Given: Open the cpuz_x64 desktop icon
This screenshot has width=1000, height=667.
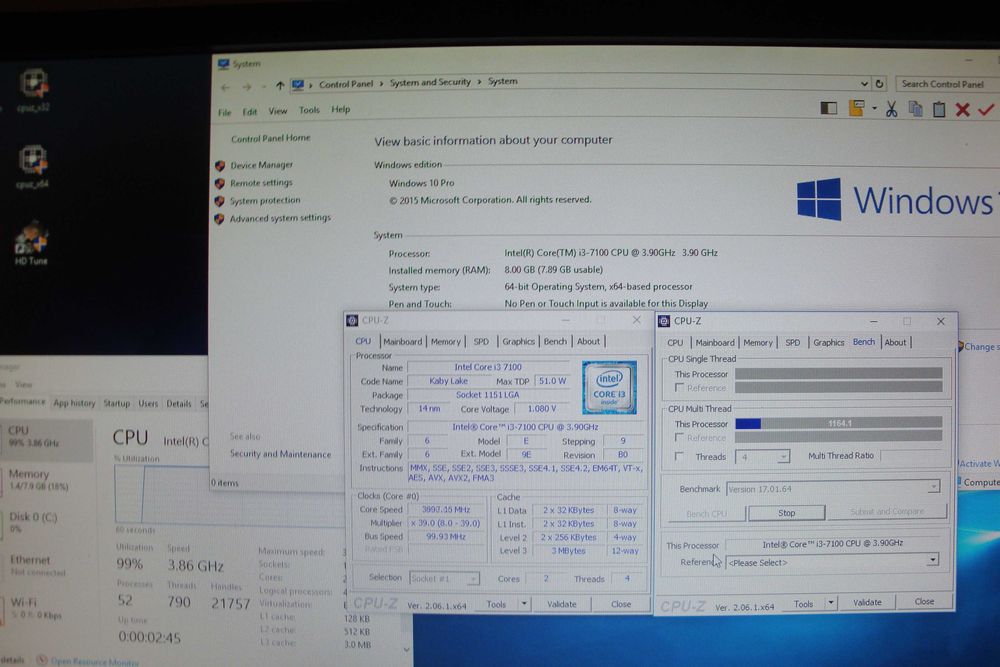Looking at the screenshot, I should [x=33, y=160].
